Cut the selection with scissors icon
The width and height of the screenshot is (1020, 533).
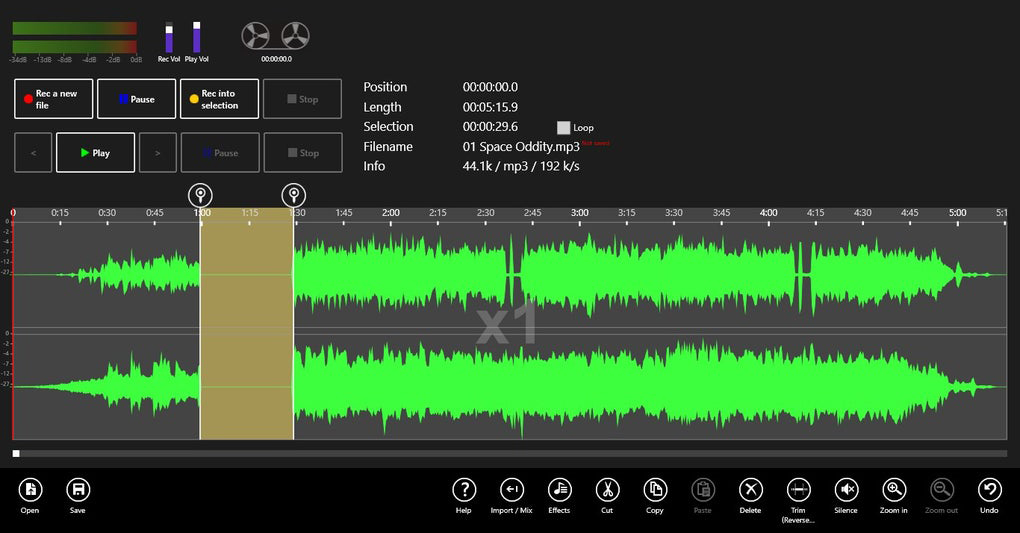[607, 489]
